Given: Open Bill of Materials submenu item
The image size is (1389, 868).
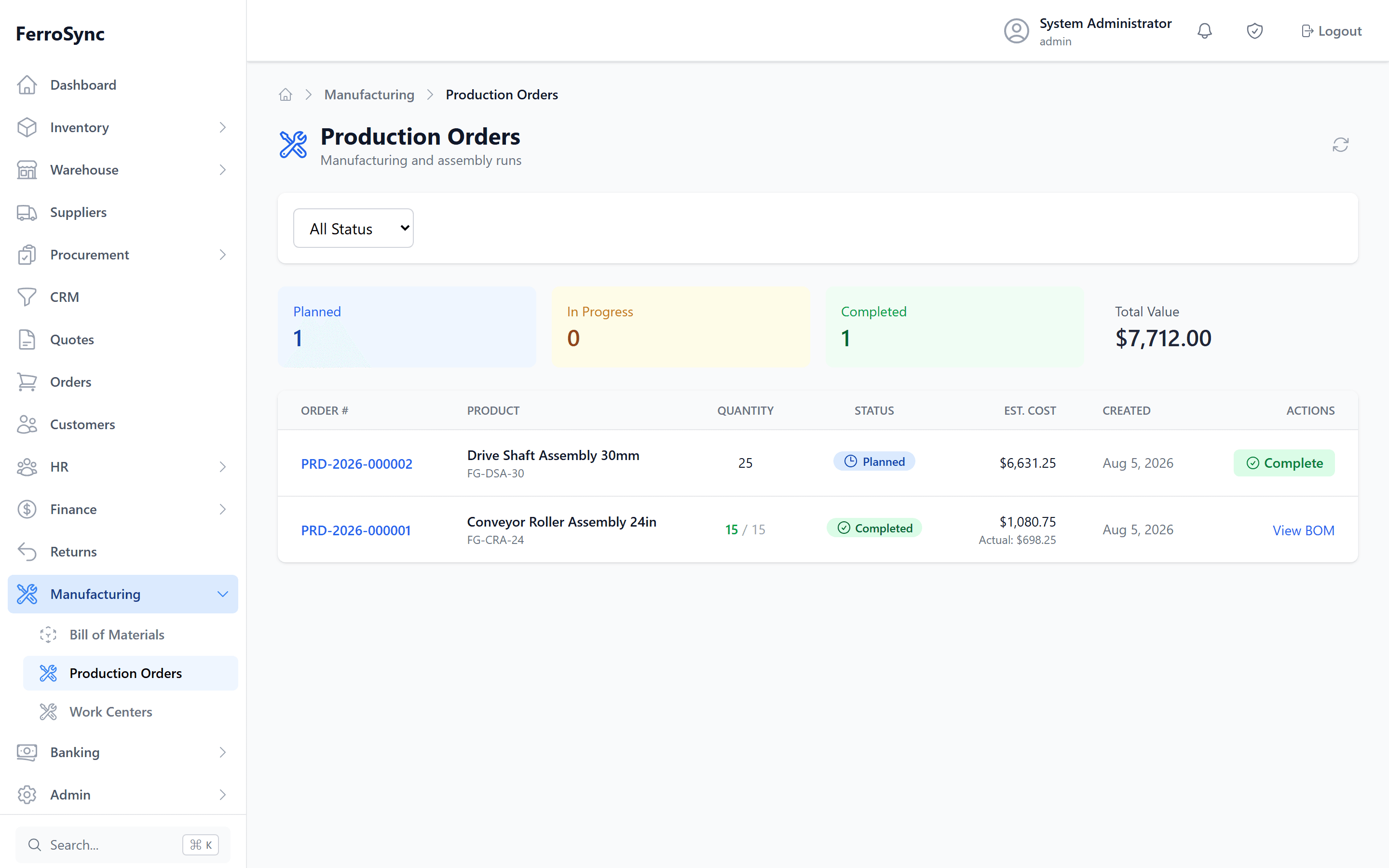Looking at the screenshot, I should coord(130,635).
